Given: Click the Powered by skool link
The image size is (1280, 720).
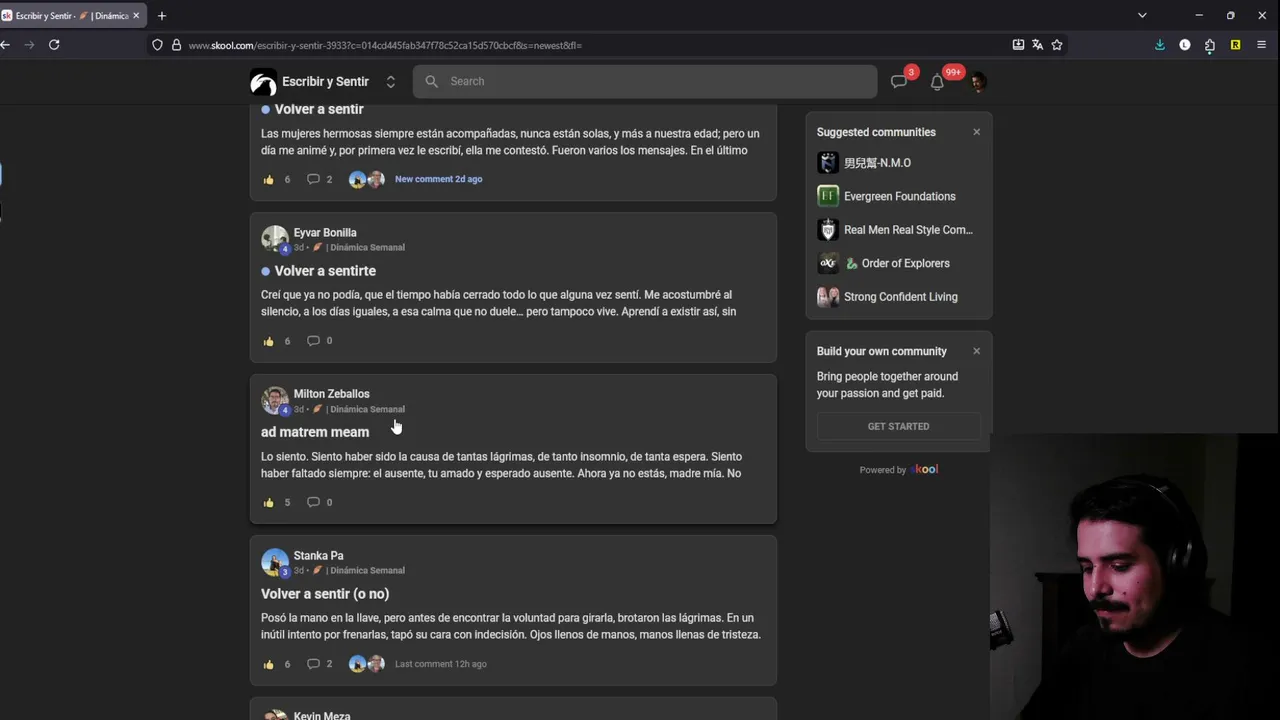Looking at the screenshot, I should point(898,470).
